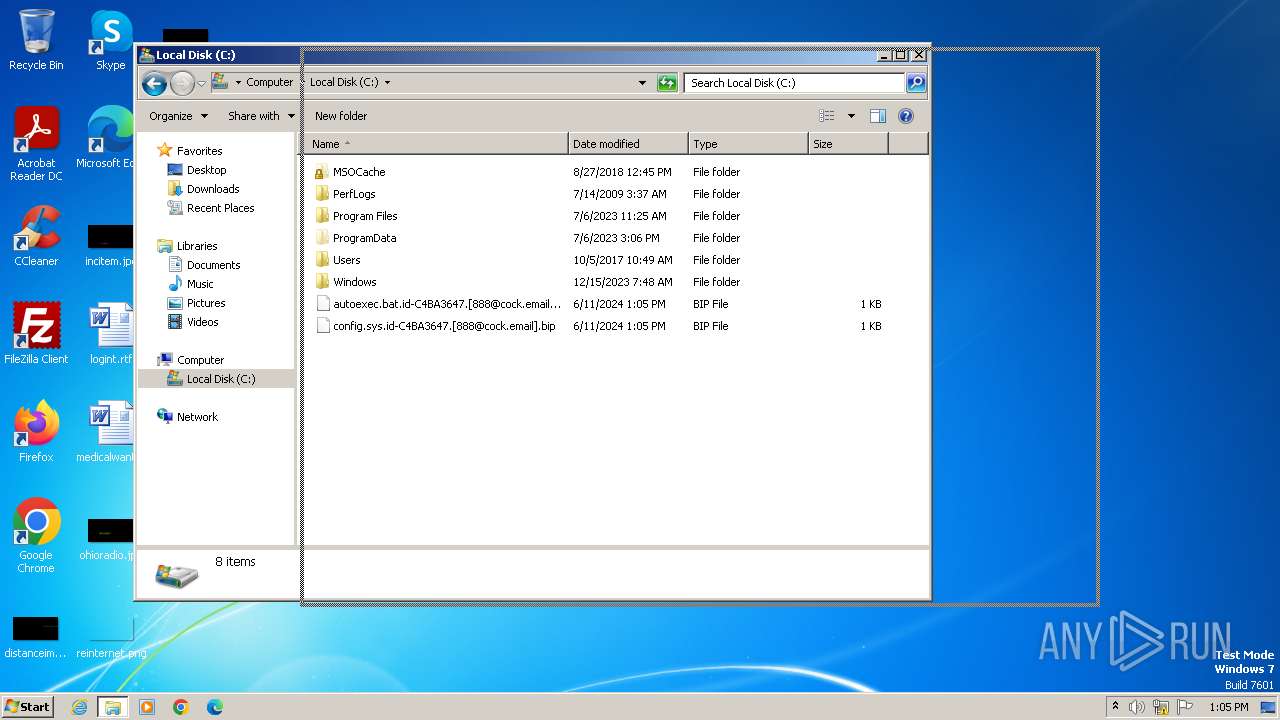Open Skype desktop shortcut
Viewport: 1280px width, 720px height.
pos(110,41)
